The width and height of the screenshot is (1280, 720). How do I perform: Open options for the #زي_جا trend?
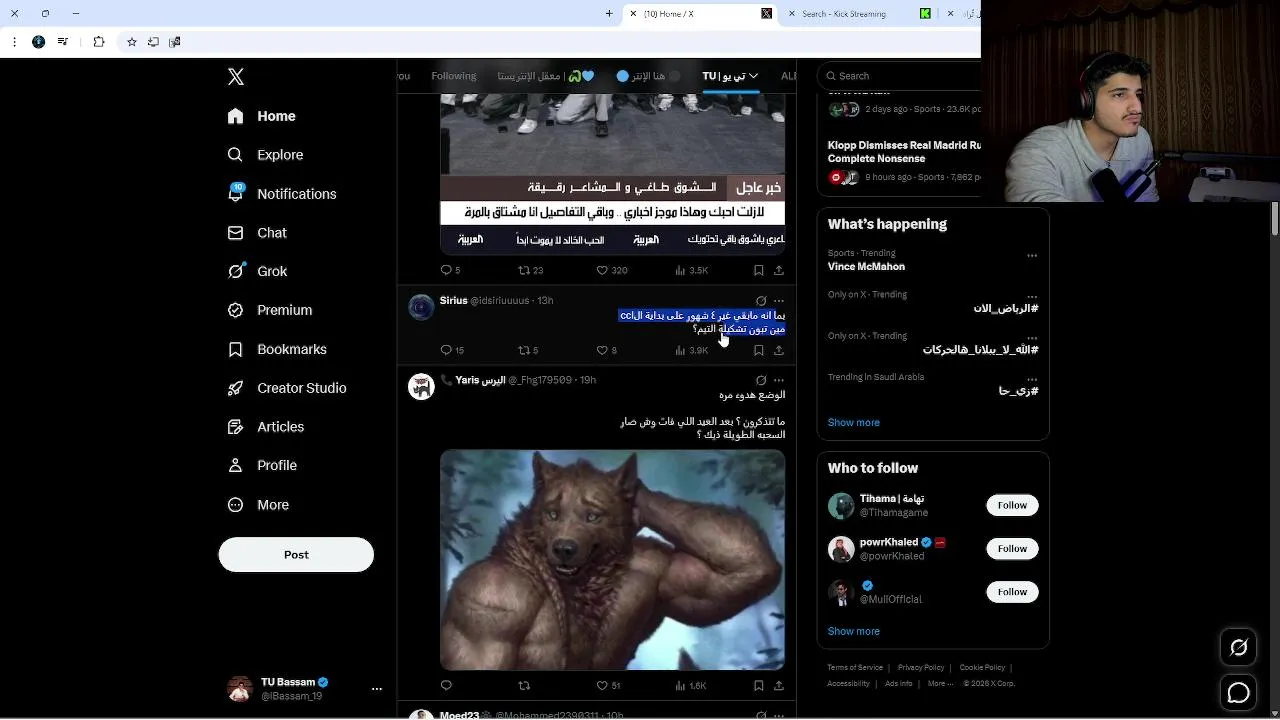(x=1032, y=380)
